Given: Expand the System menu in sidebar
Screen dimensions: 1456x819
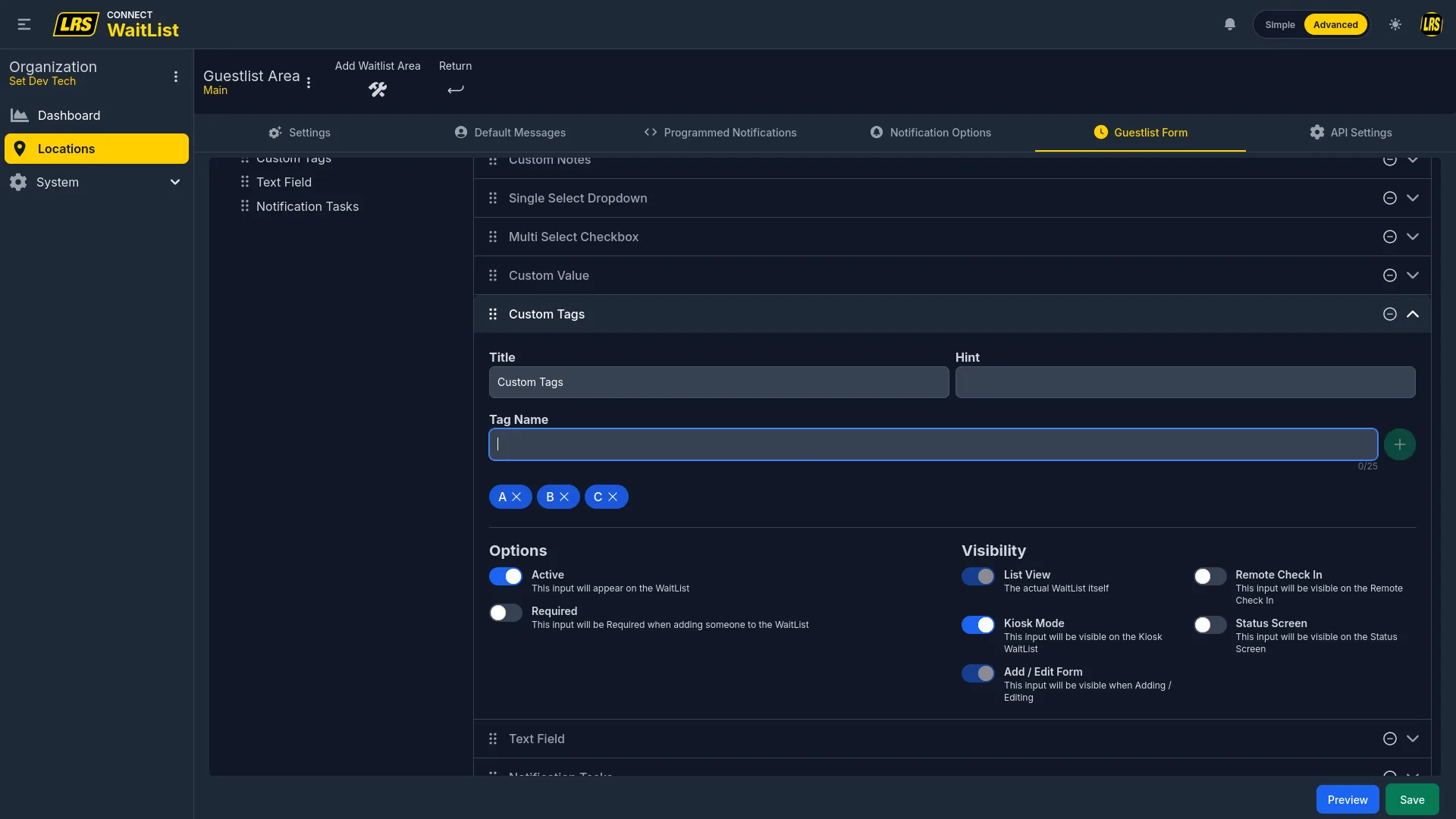Looking at the screenshot, I should click(96, 182).
